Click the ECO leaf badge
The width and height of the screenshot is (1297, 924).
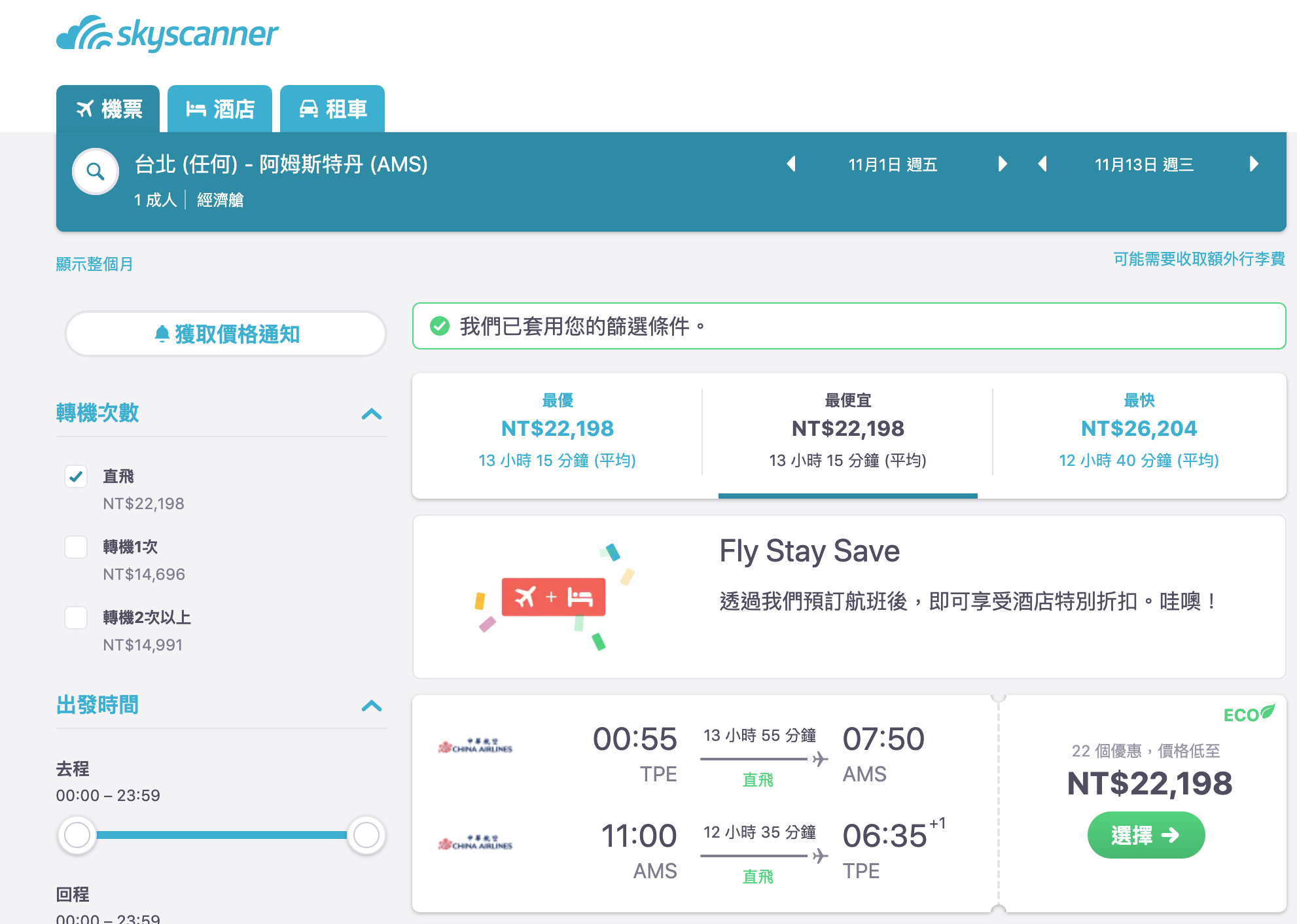1249,714
